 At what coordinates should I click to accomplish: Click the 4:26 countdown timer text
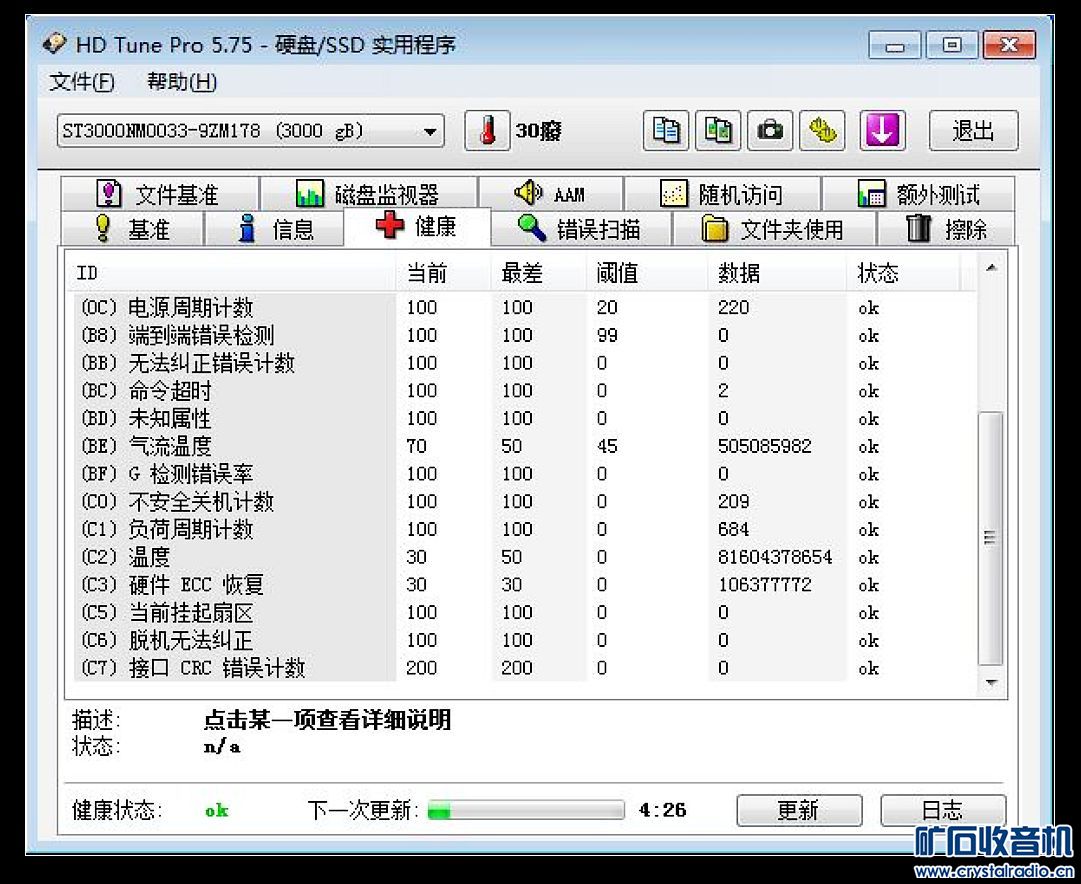coord(663,810)
